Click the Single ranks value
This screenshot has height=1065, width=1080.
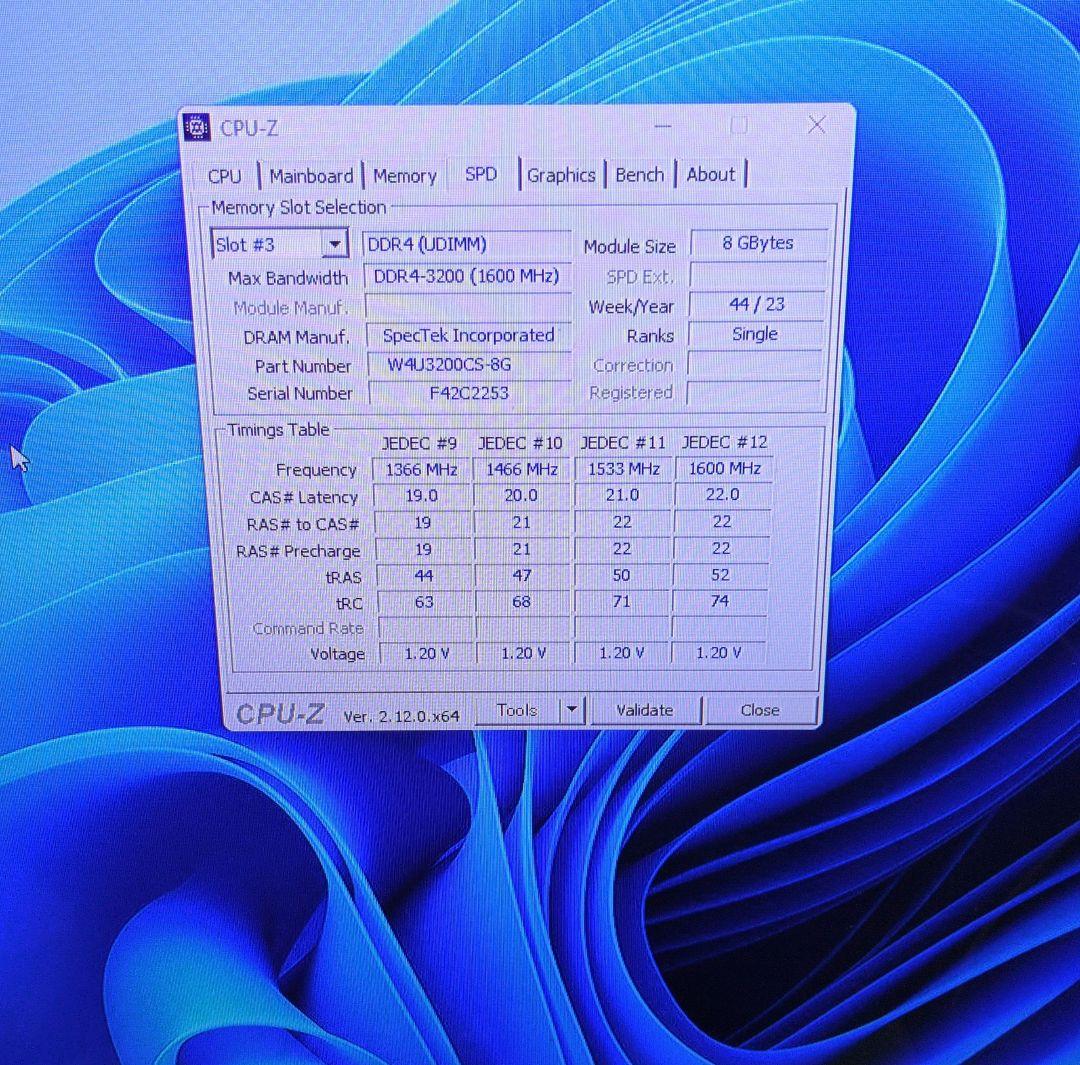click(x=755, y=334)
